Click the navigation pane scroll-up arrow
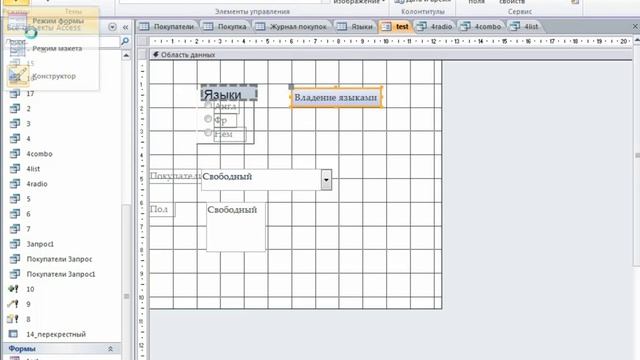The image size is (640, 360). coord(126,55)
